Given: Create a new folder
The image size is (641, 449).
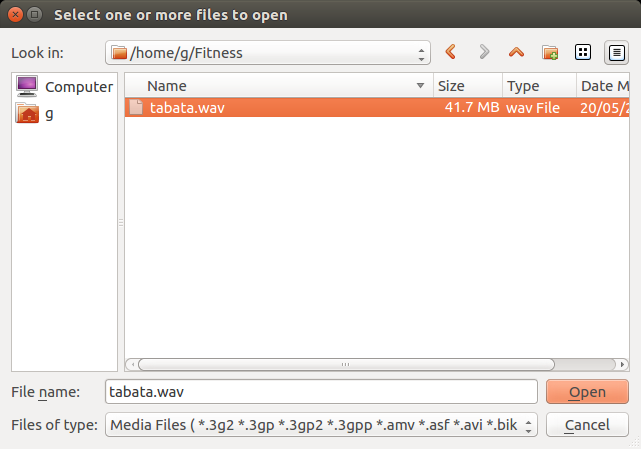Looking at the screenshot, I should click(550, 52).
